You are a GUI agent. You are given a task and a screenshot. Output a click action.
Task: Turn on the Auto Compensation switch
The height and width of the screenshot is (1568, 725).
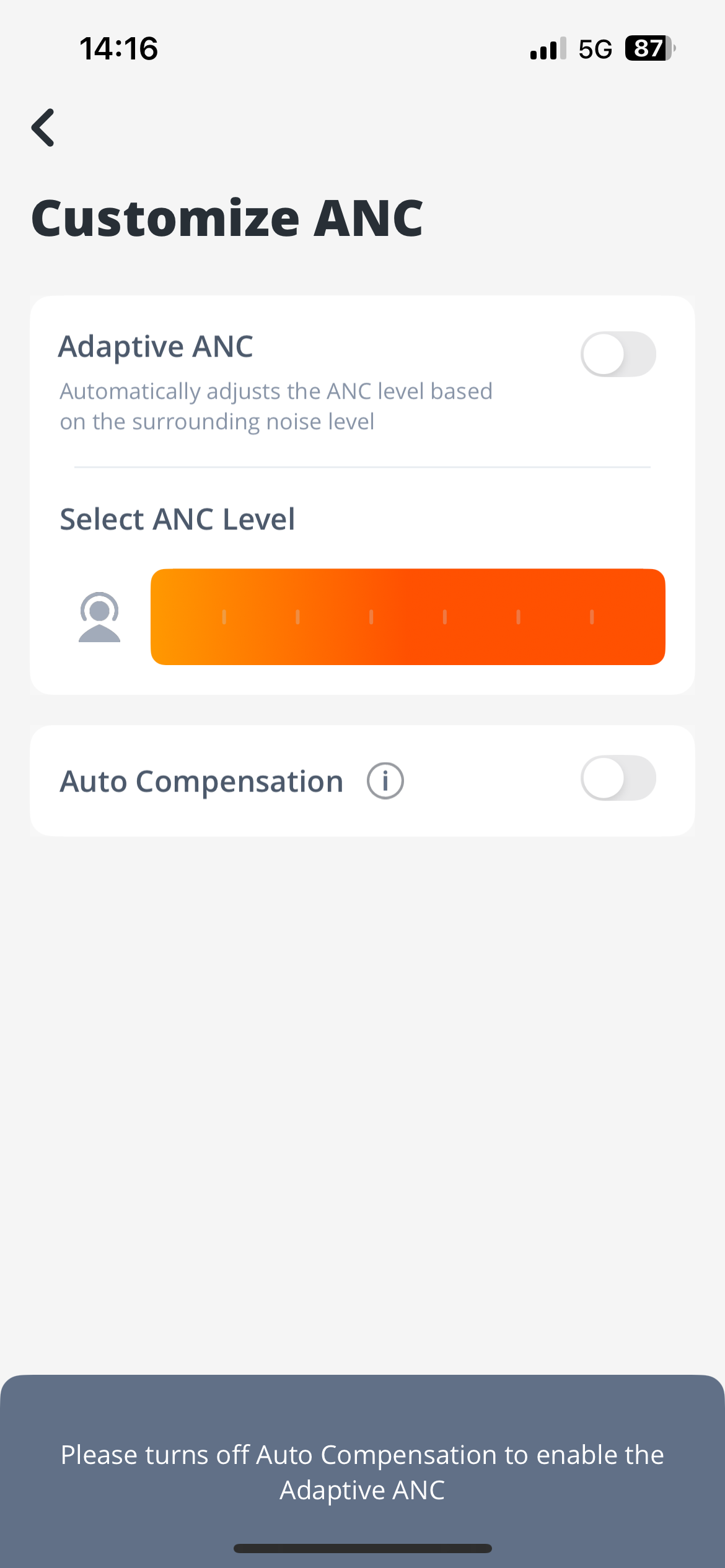(x=618, y=778)
